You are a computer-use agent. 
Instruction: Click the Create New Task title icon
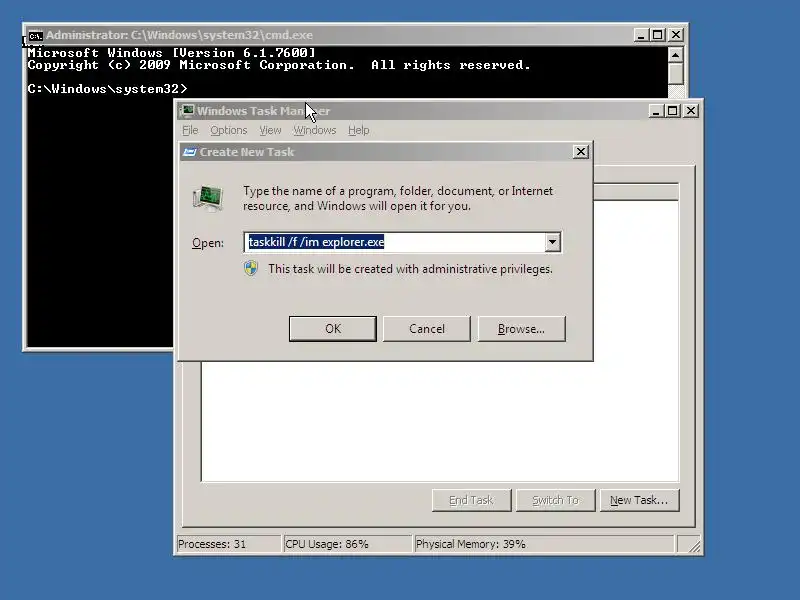click(190, 152)
